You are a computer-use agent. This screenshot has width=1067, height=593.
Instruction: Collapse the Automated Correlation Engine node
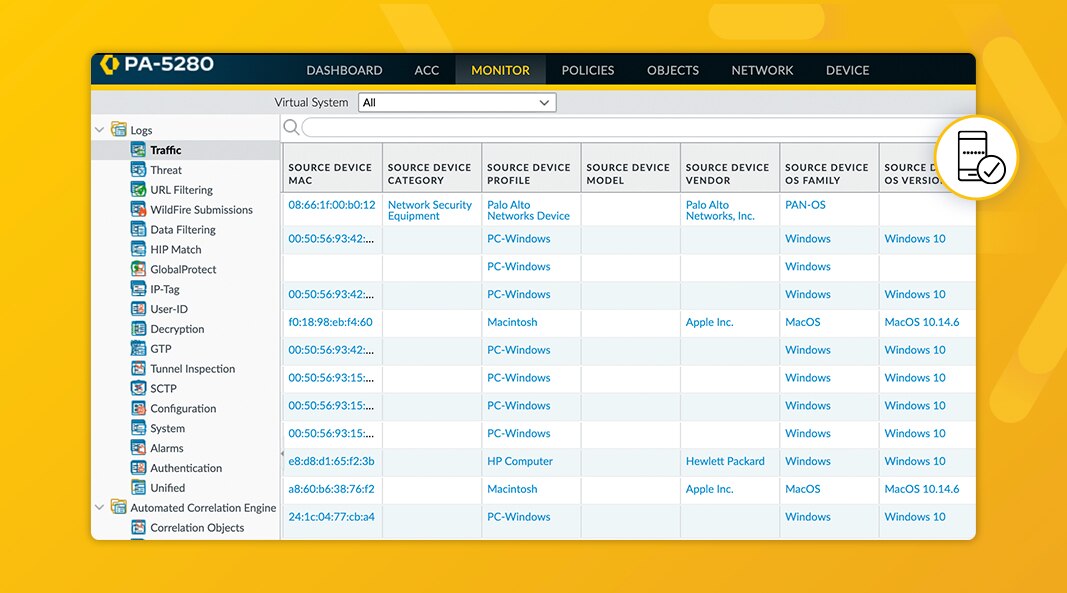tap(100, 508)
